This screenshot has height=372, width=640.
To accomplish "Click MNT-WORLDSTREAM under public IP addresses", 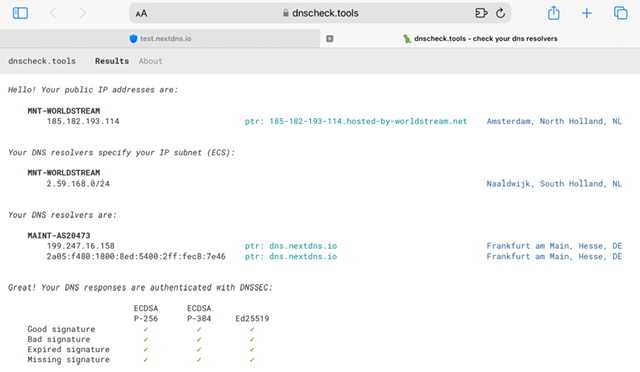I will coord(64,111).
